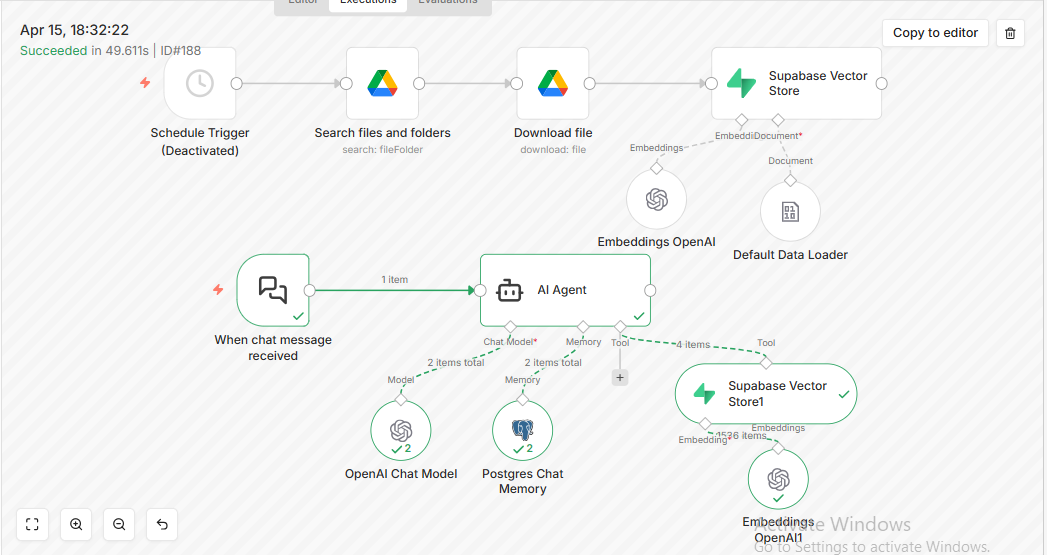Click the '4 items' connection label
Screen dimensions: 1047x555
pyautogui.click(x=693, y=345)
